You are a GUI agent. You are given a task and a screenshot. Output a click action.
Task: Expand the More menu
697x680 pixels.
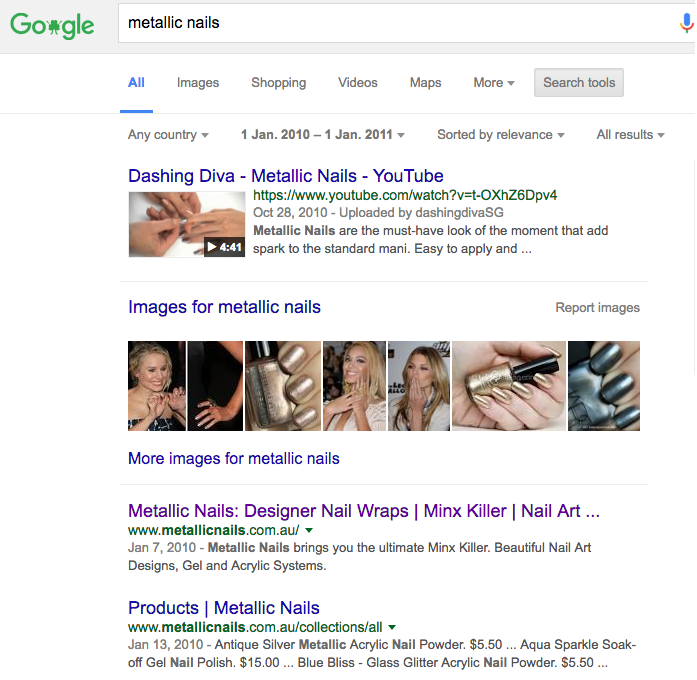[x=493, y=83]
